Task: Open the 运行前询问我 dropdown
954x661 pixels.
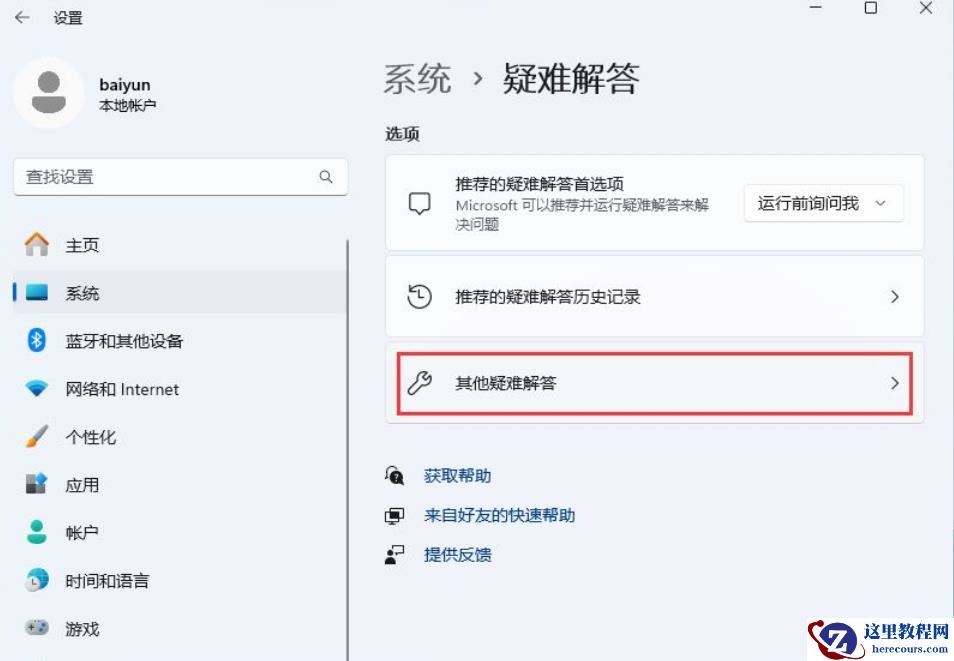Action: [x=822, y=203]
